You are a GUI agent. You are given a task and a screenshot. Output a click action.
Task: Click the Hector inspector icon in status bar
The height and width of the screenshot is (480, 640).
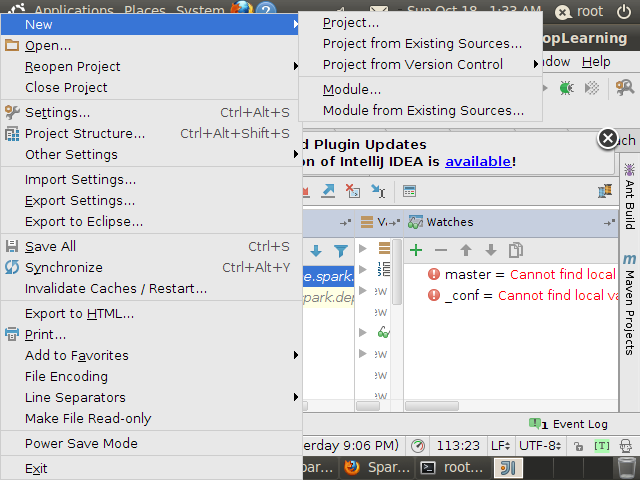pyautogui.click(x=626, y=446)
